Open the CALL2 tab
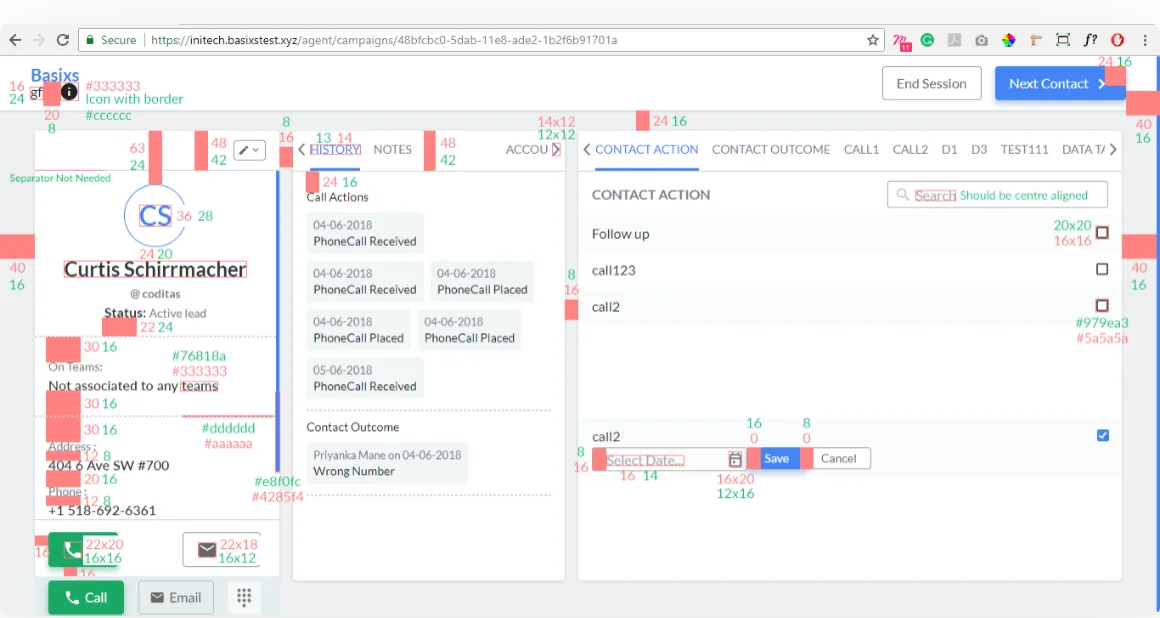Screen dimensions: 1160x618 [x=910, y=150]
